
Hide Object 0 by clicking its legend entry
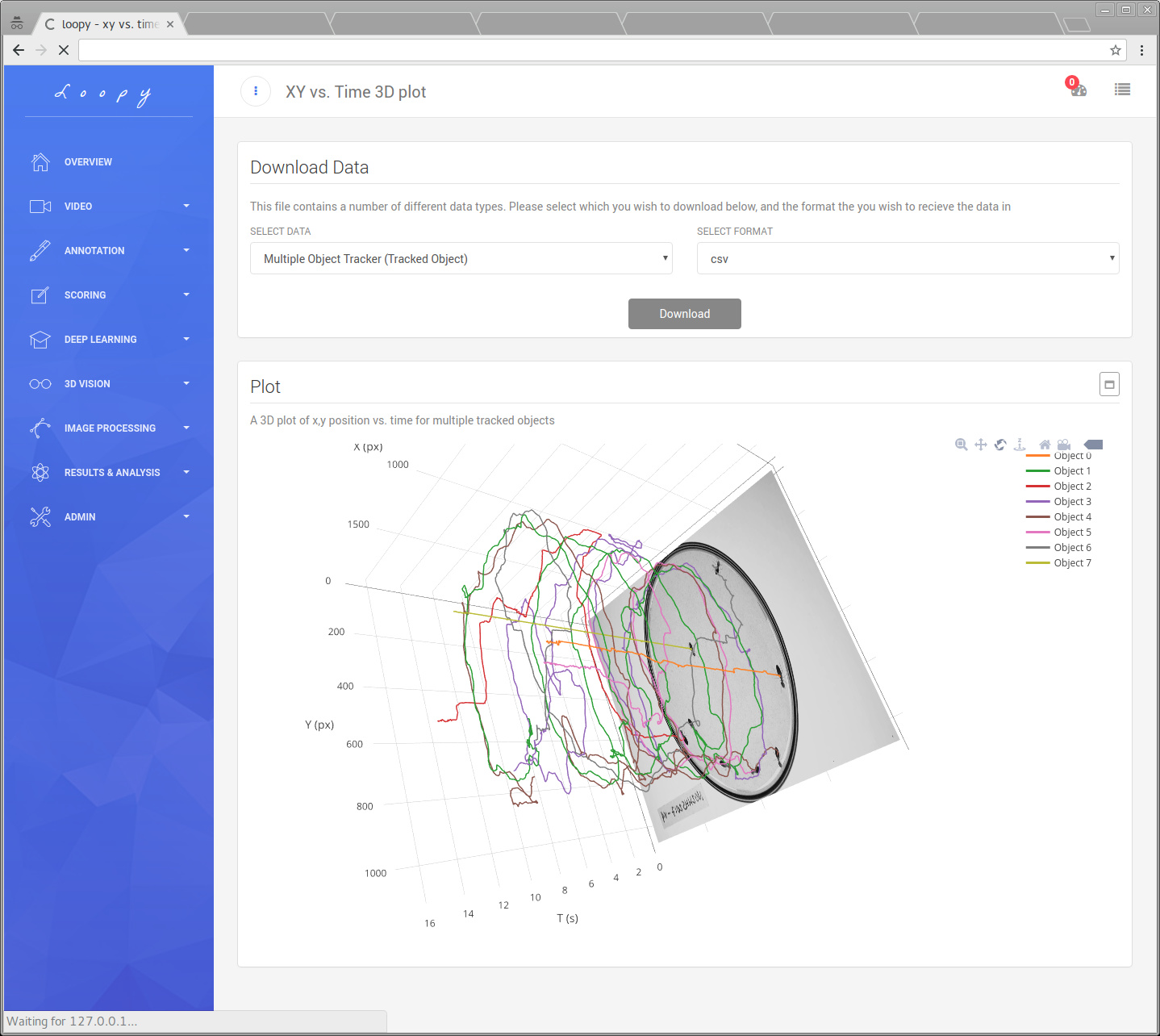point(1073,456)
